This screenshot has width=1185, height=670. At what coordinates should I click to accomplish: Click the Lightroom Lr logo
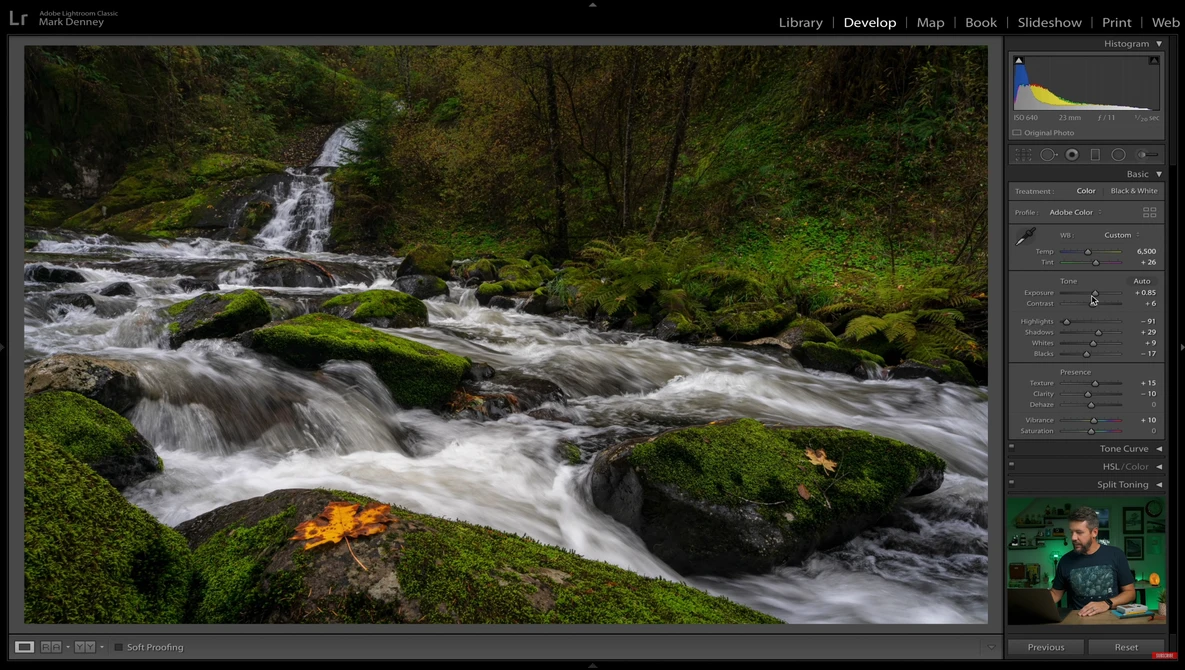pyautogui.click(x=18, y=18)
